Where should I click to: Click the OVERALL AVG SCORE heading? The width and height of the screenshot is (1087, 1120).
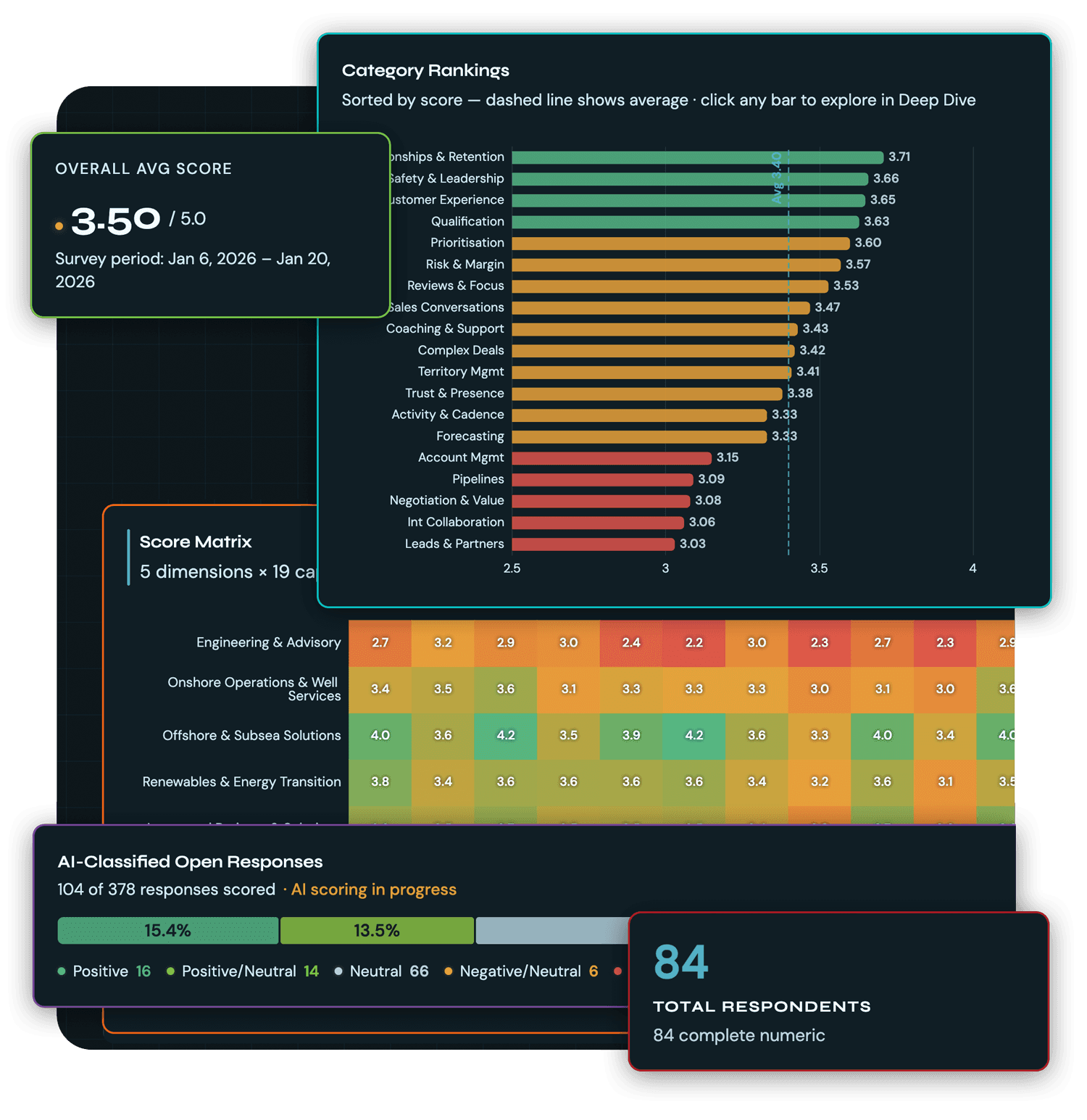click(143, 169)
